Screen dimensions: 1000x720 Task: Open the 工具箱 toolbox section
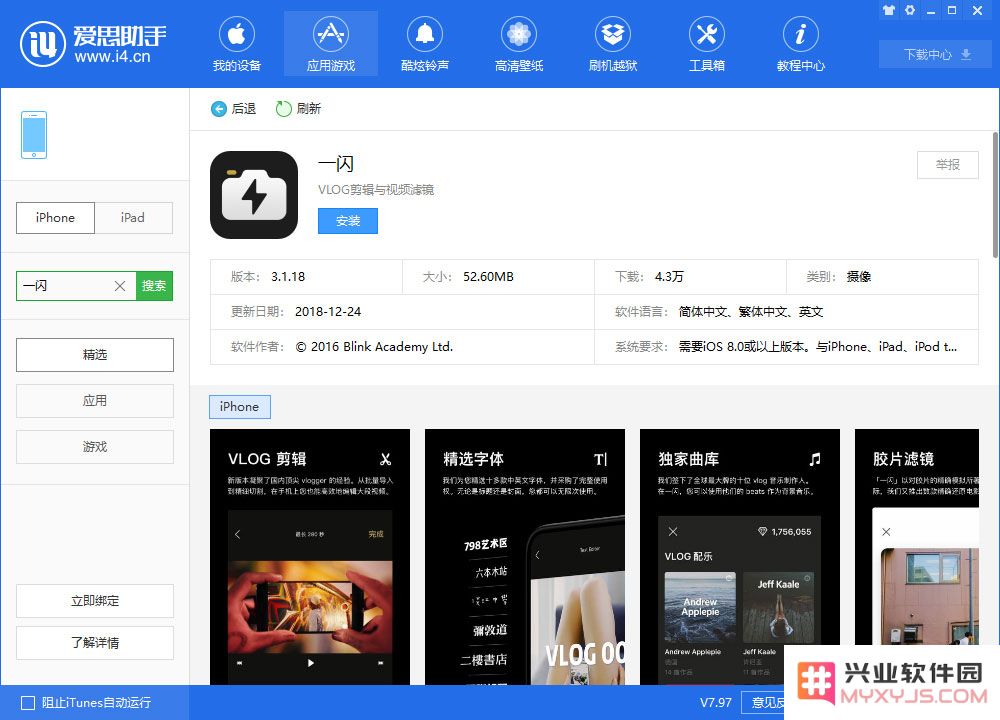(707, 43)
